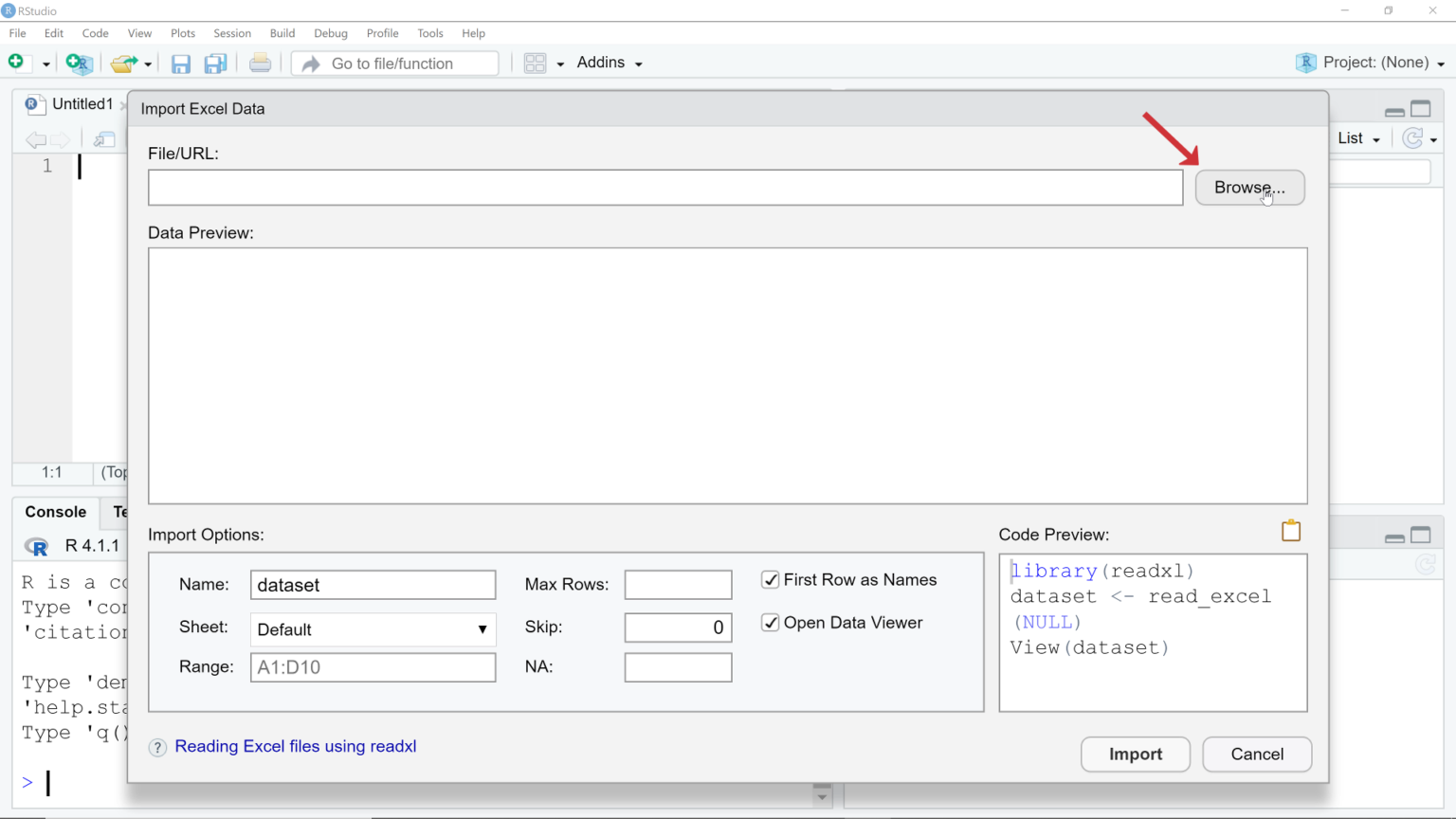Maximize the upper right pane

click(1421, 109)
